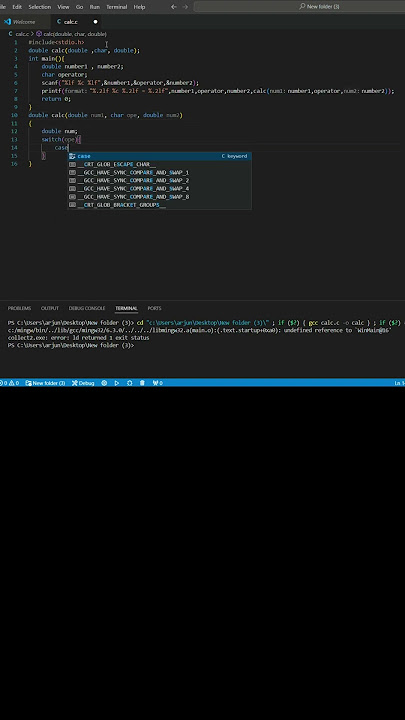This screenshot has width=405, height=720.
Task: Click calc function breadcrumb in editor header
Action: [x=71, y=34]
